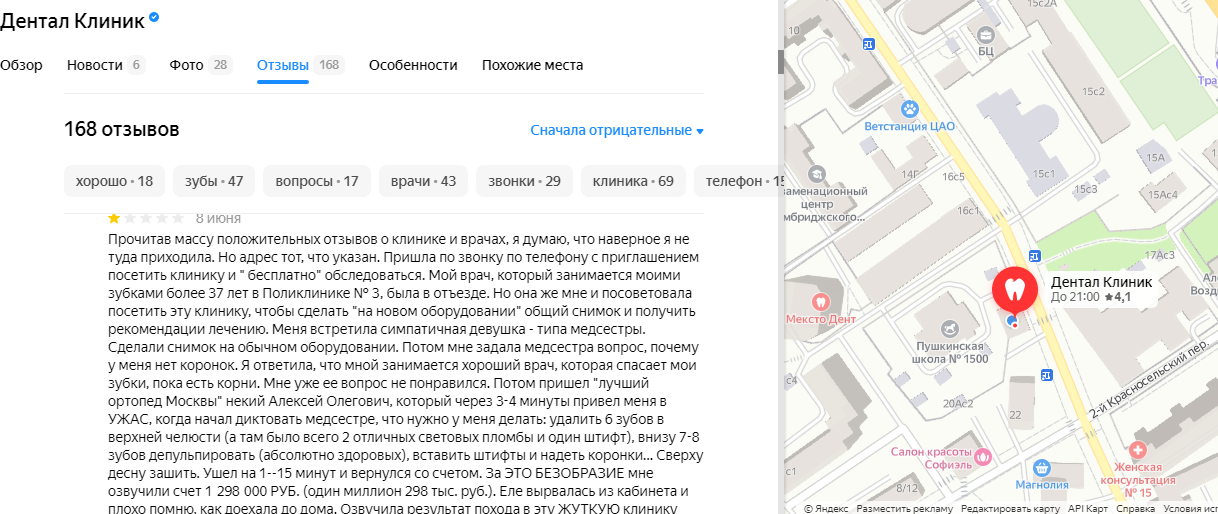Select the Отзывы tab
Screen dimensions: 1218x514
pyautogui.click(x=300, y=65)
